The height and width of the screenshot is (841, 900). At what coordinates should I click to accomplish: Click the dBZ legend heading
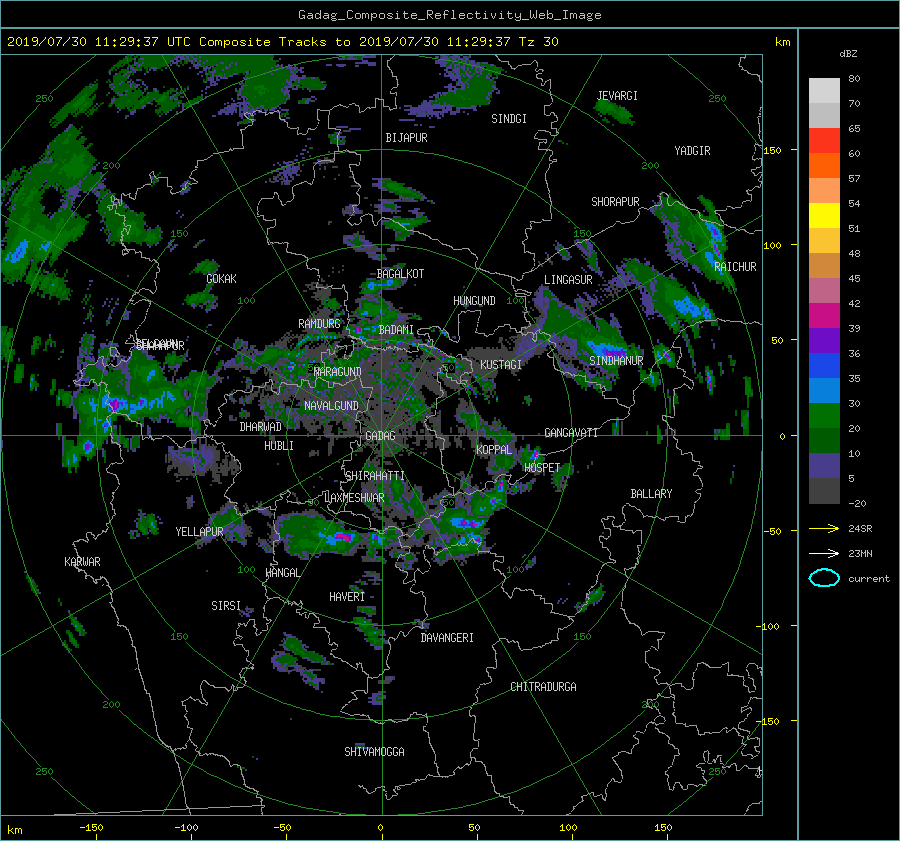[x=848, y=53]
